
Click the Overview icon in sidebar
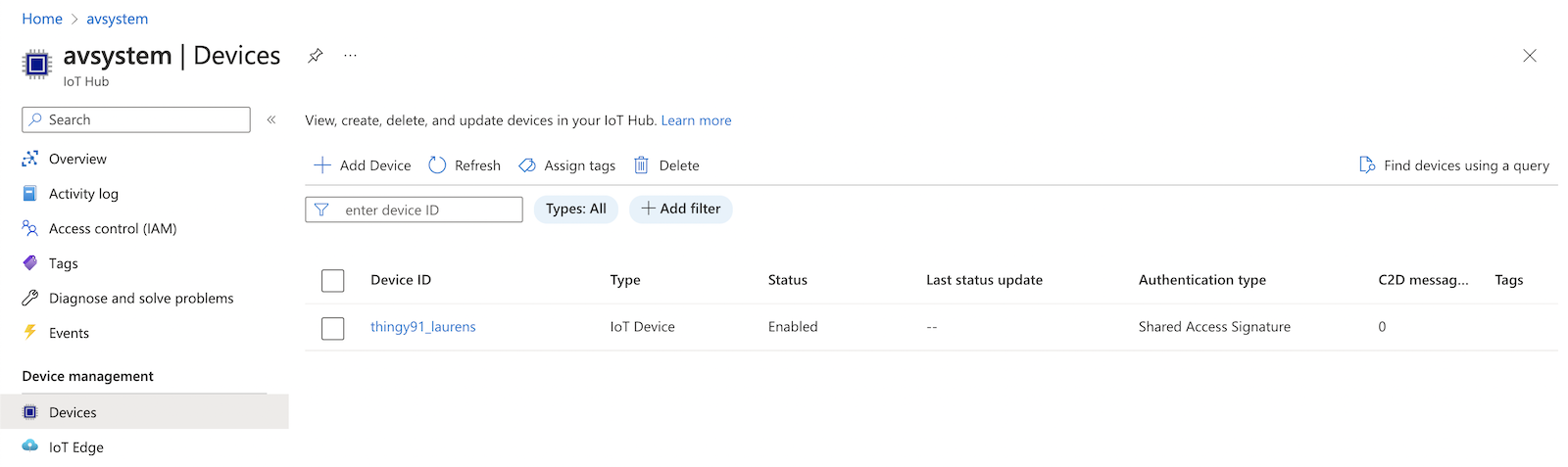click(30, 159)
